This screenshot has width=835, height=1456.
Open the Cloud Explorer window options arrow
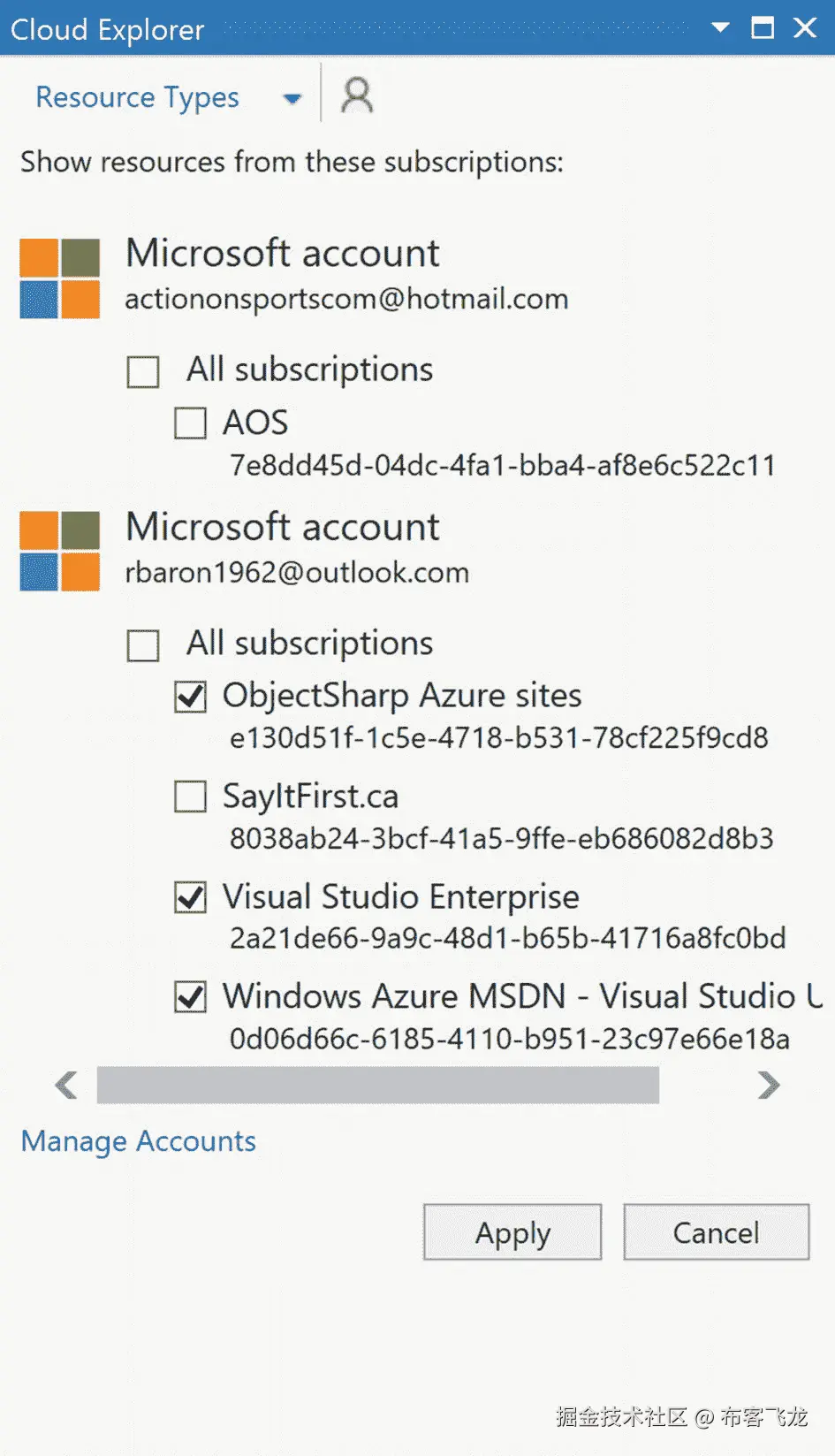(721, 27)
